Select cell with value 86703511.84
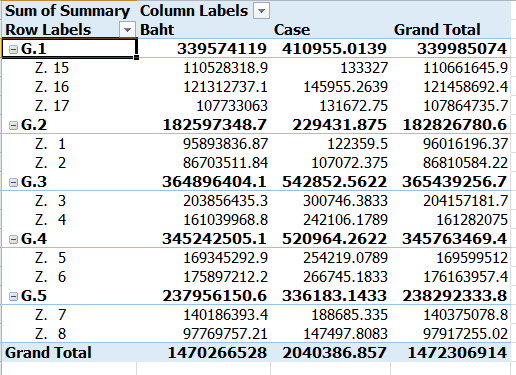 tap(225, 163)
